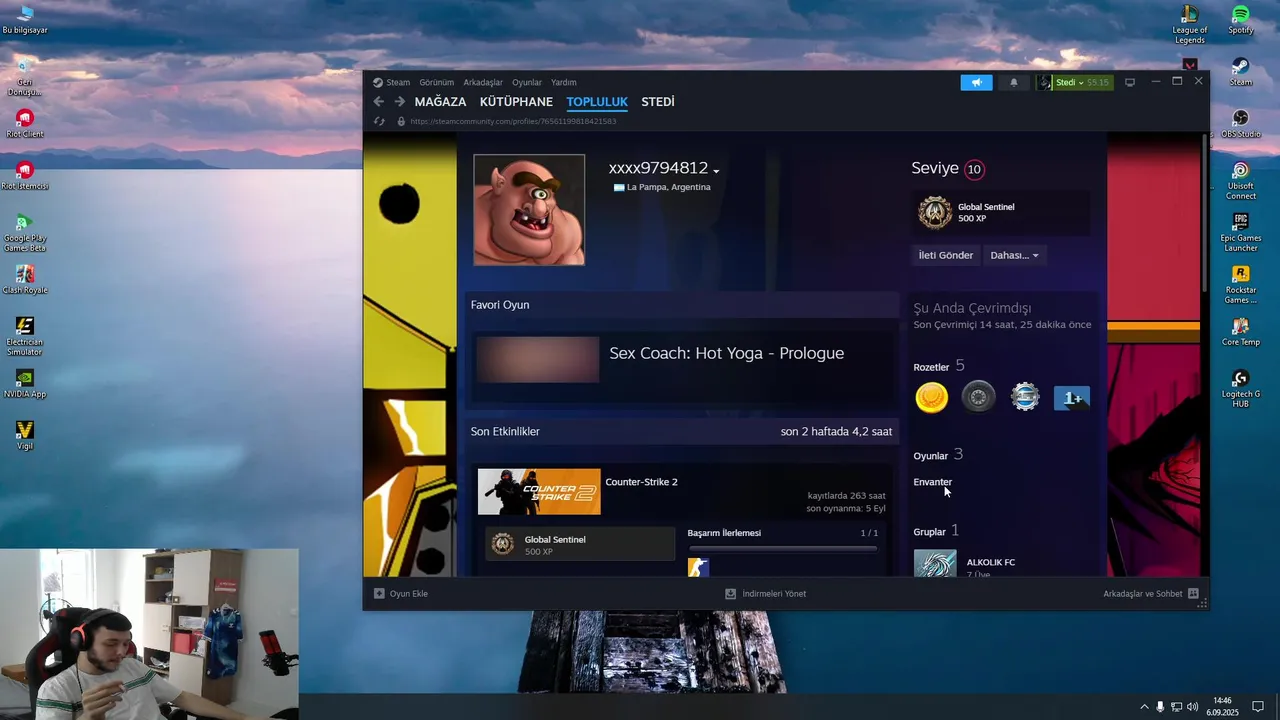
Task: Click the gold coin badge
Action: 932,398
